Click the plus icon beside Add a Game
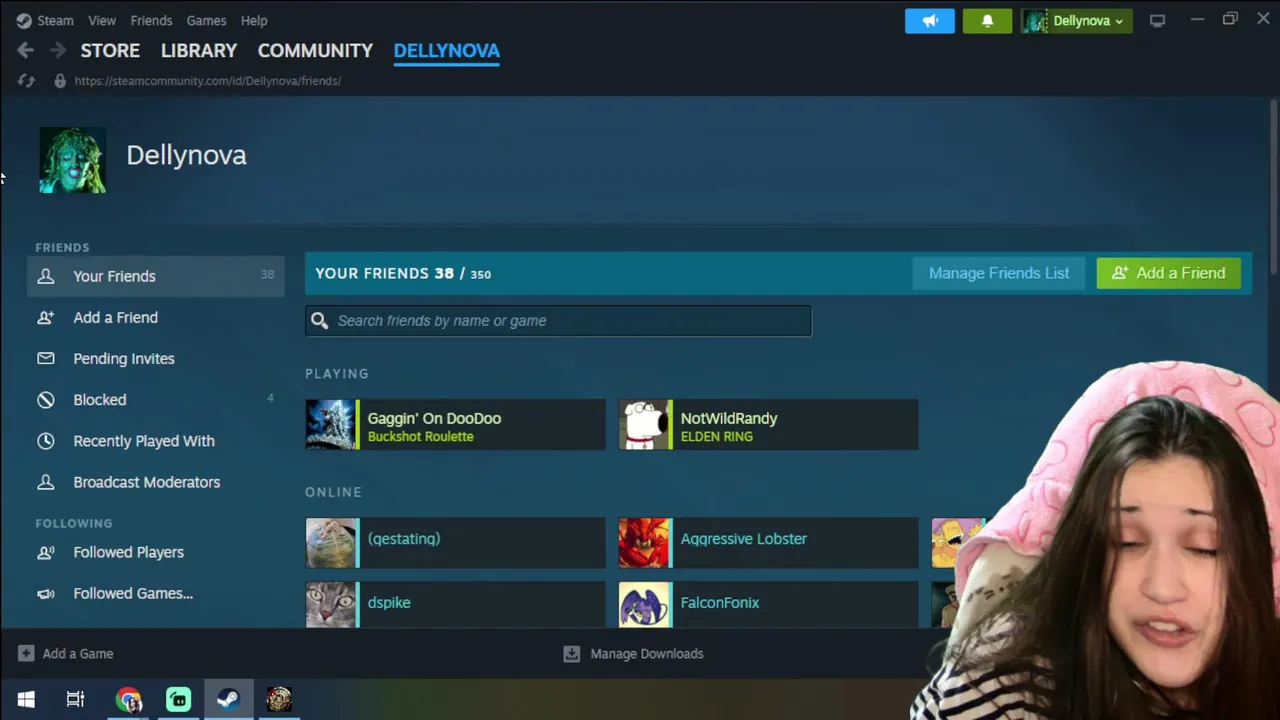 [26, 653]
